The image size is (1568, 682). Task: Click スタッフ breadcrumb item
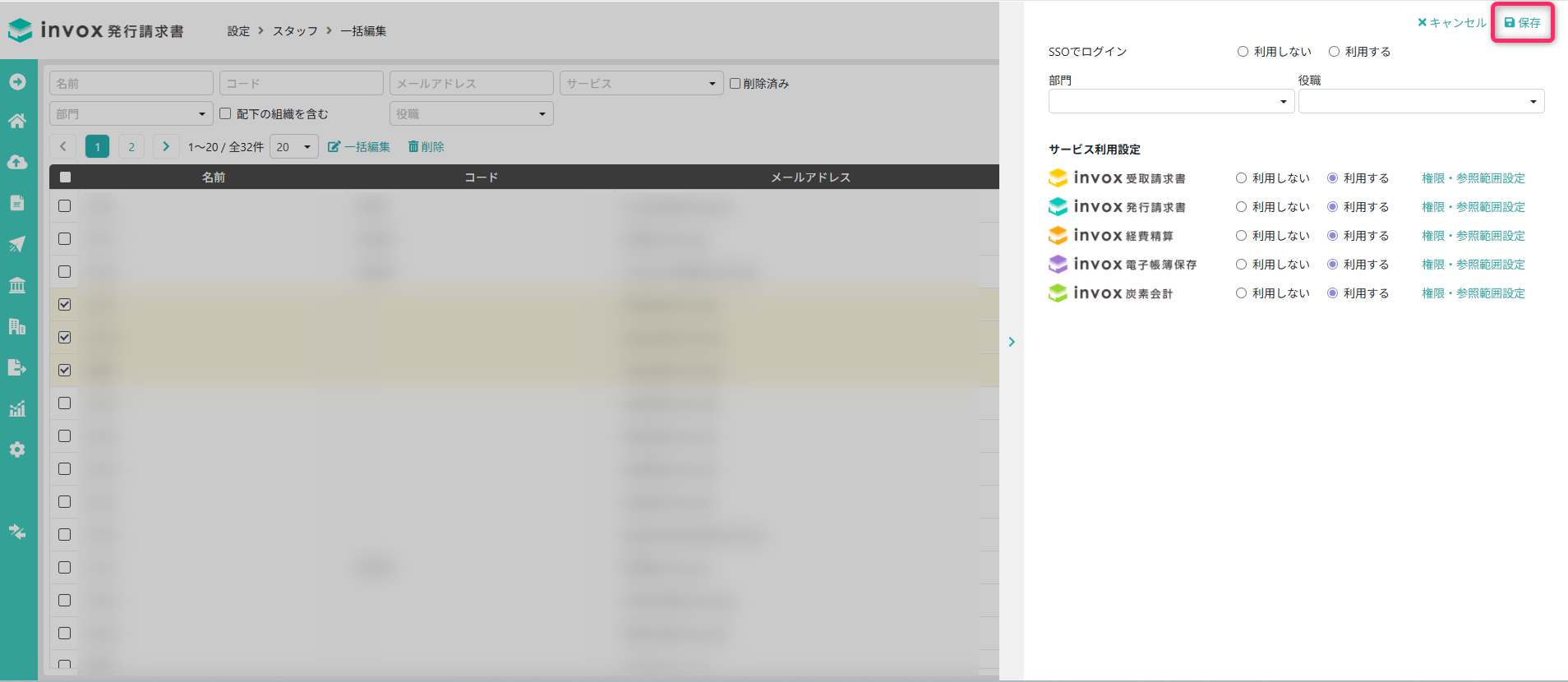pyautogui.click(x=295, y=31)
